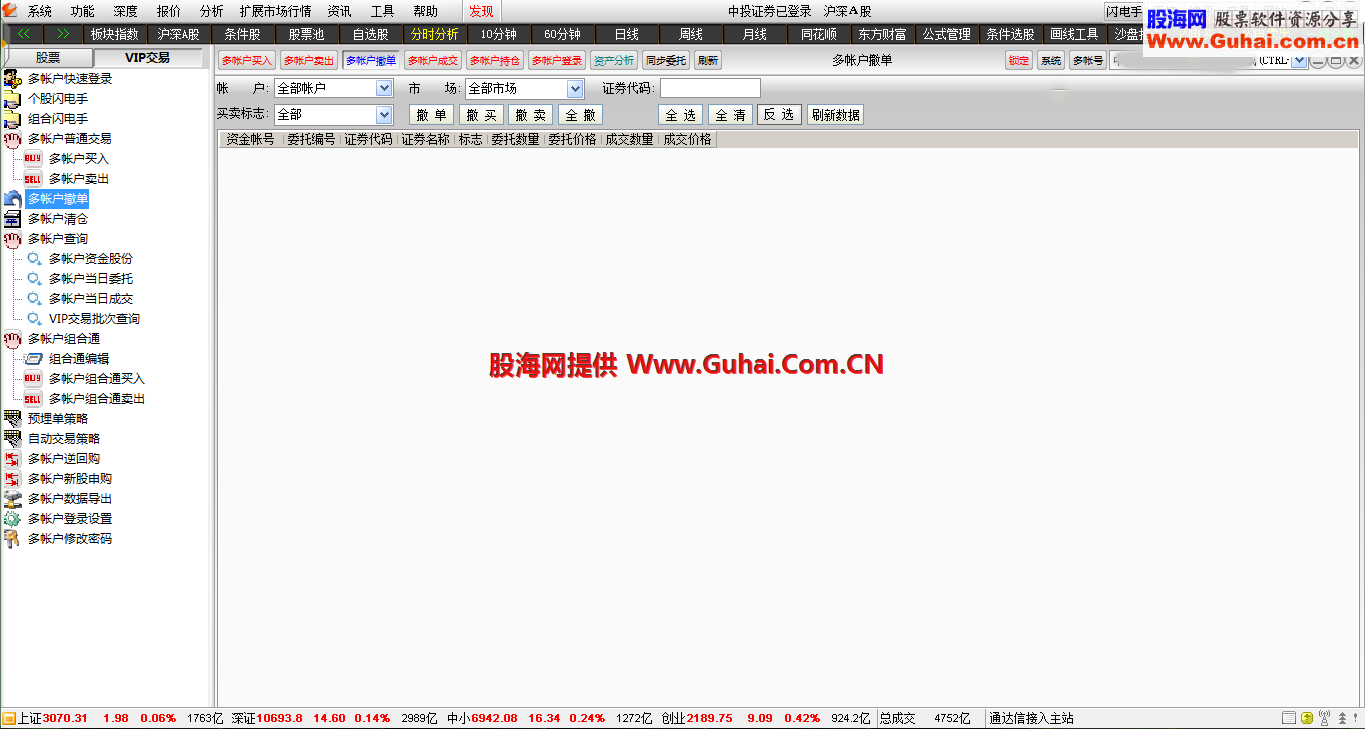Collapse the 多帐户组合通 tree group
The height and width of the screenshot is (729, 1365).
coord(12,339)
